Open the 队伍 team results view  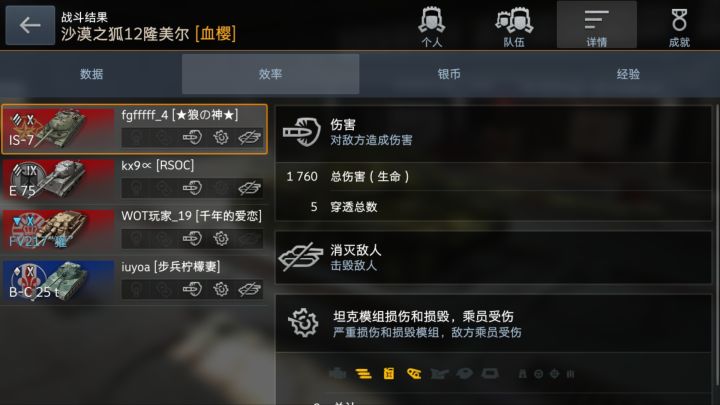point(514,26)
